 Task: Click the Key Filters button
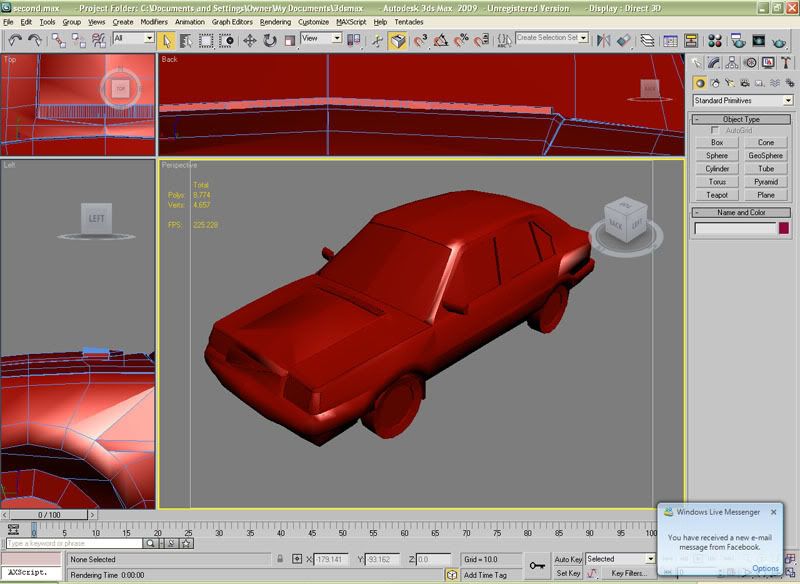tap(628, 573)
